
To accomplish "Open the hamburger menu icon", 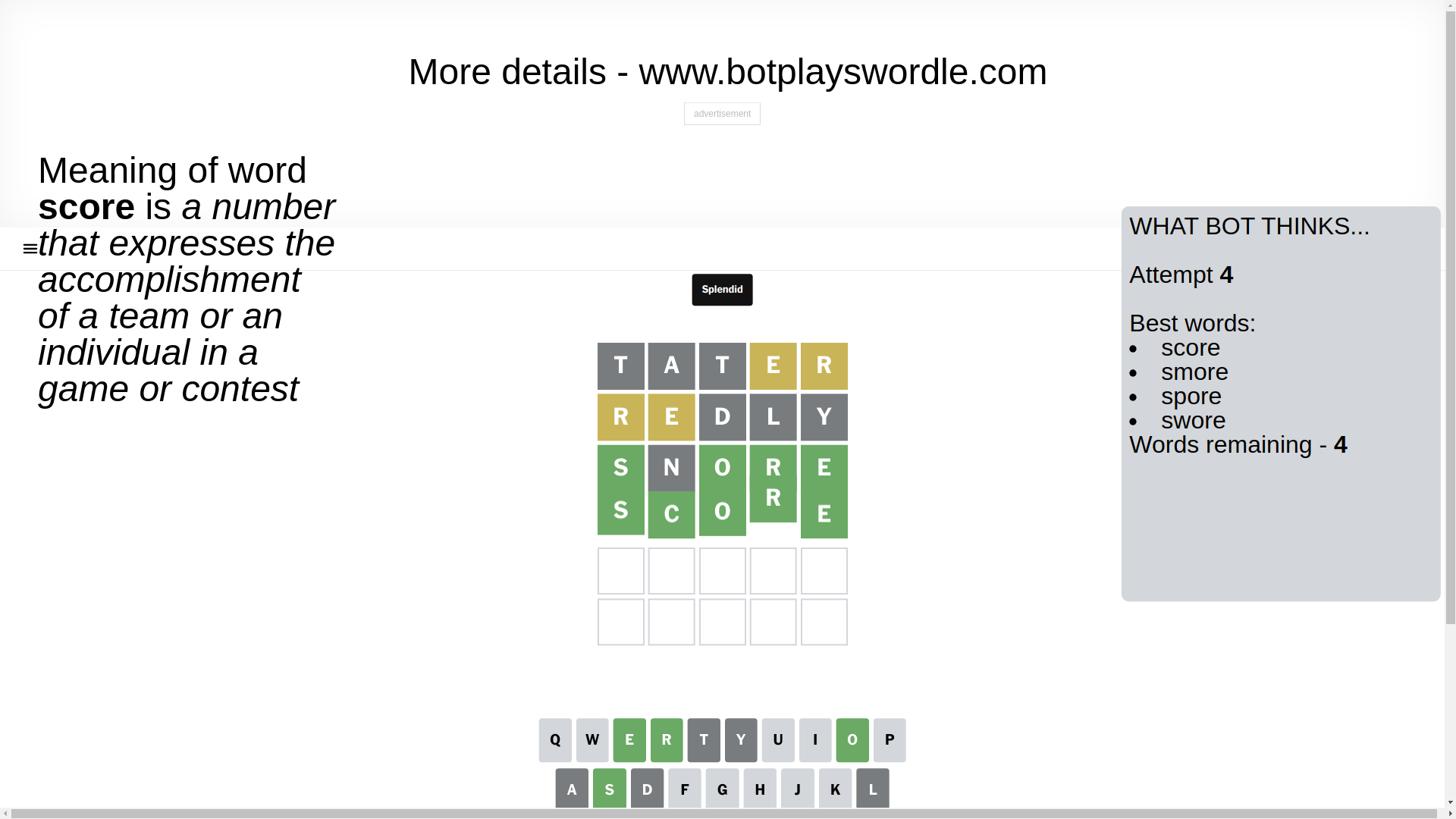I will coord(30,248).
